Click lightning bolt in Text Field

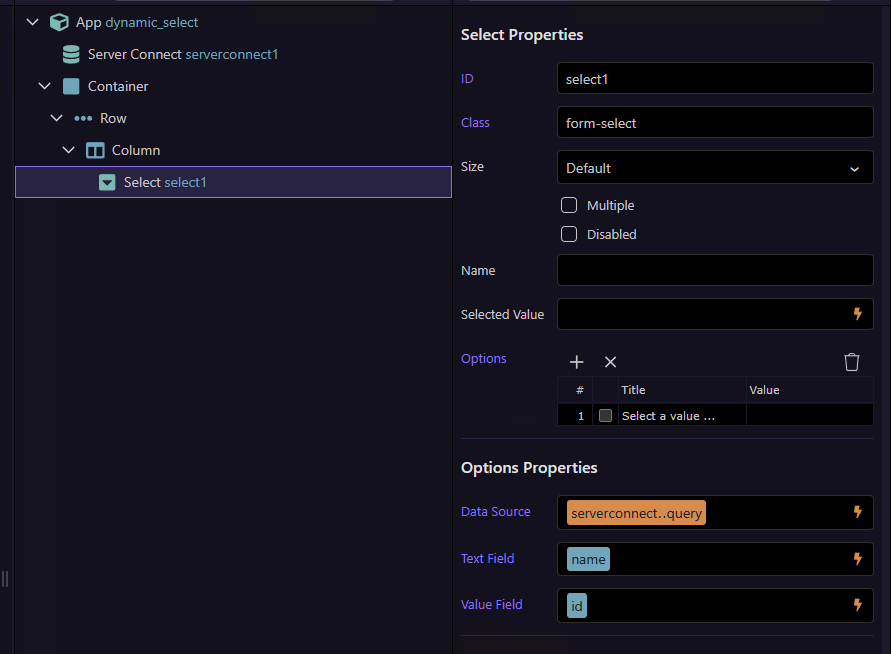[x=857, y=559]
